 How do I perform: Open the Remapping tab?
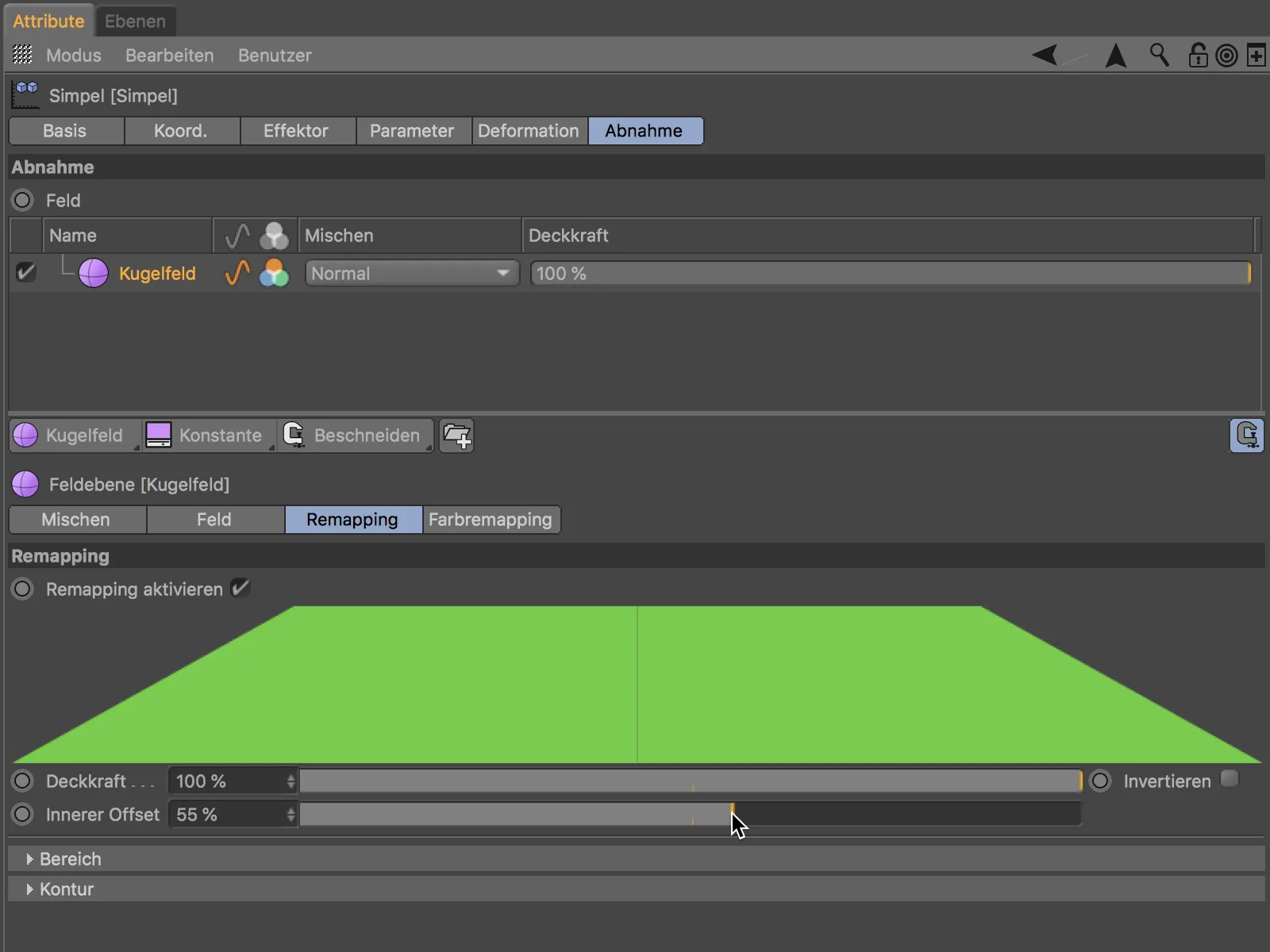click(354, 520)
